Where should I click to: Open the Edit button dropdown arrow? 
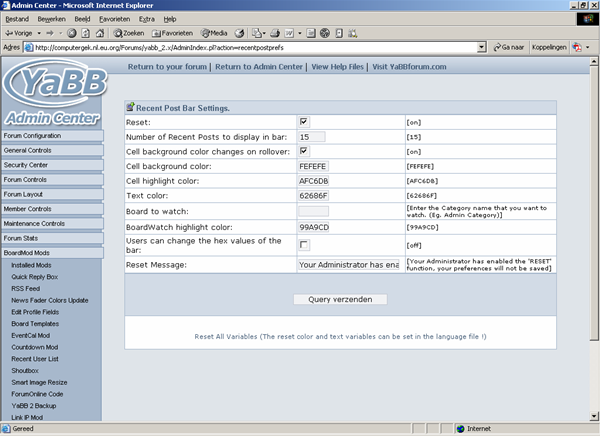point(300,33)
